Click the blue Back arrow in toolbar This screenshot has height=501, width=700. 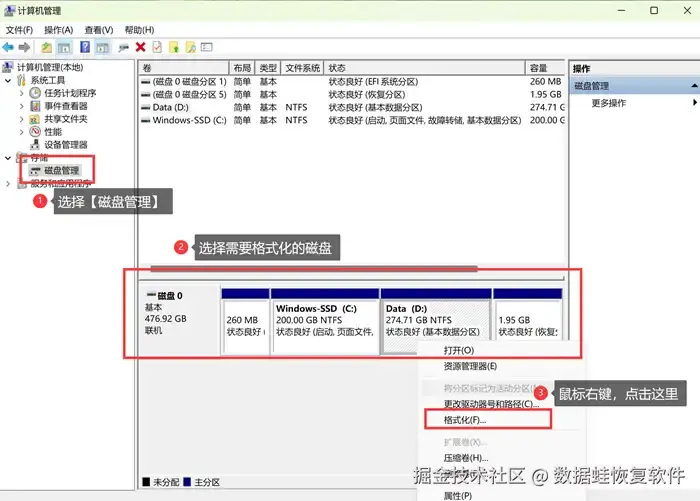(8, 47)
